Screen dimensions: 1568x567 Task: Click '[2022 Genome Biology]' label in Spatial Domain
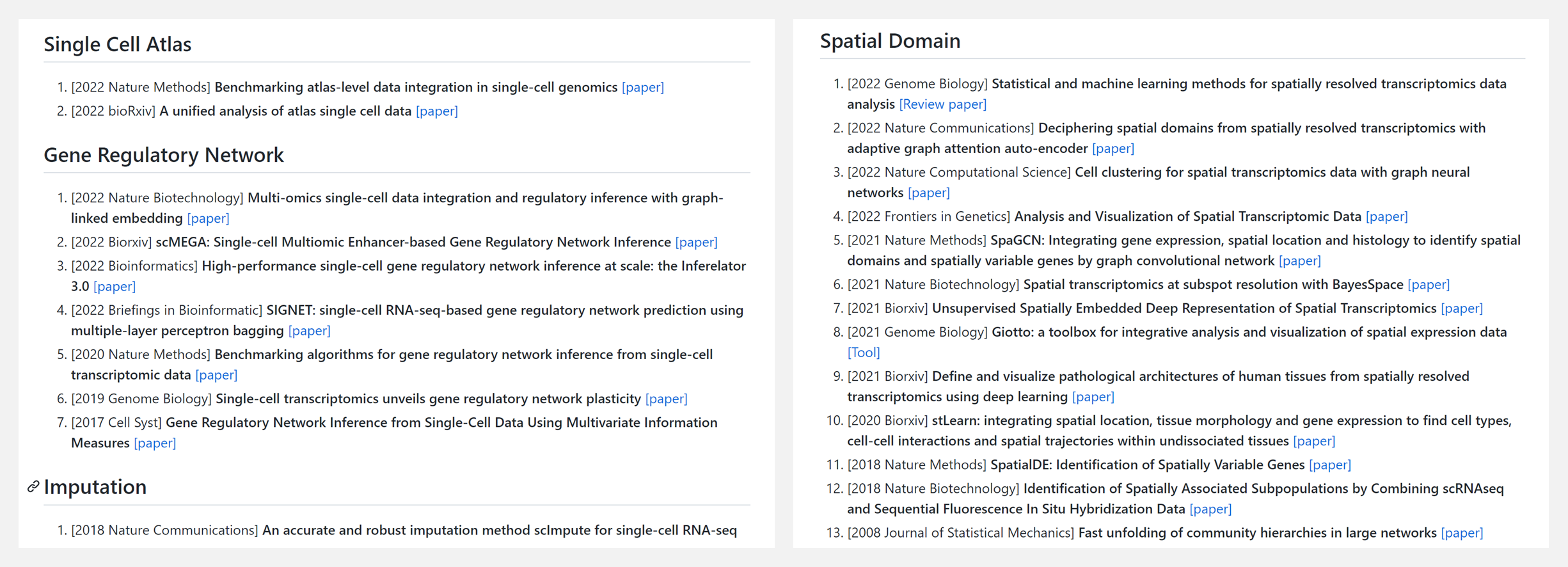917,84
